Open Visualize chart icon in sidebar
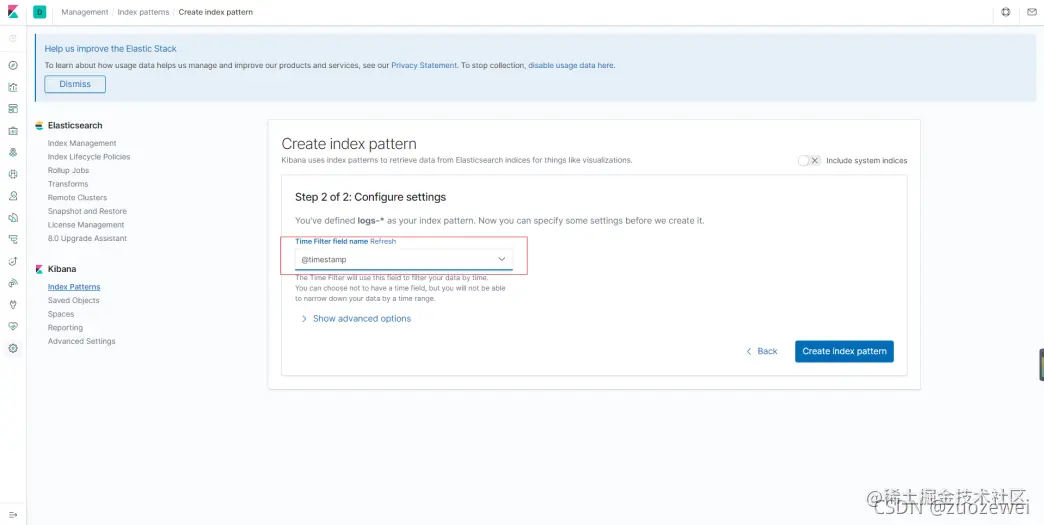The width and height of the screenshot is (1044, 525). pyautogui.click(x=13, y=87)
